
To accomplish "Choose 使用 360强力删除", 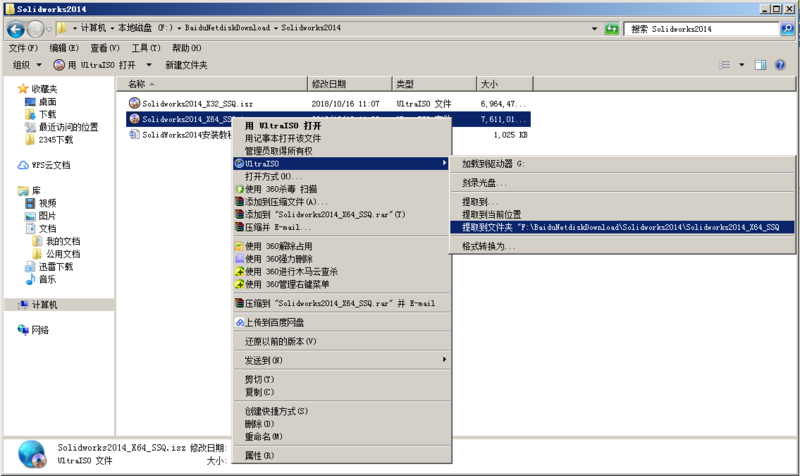I will [342, 259].
